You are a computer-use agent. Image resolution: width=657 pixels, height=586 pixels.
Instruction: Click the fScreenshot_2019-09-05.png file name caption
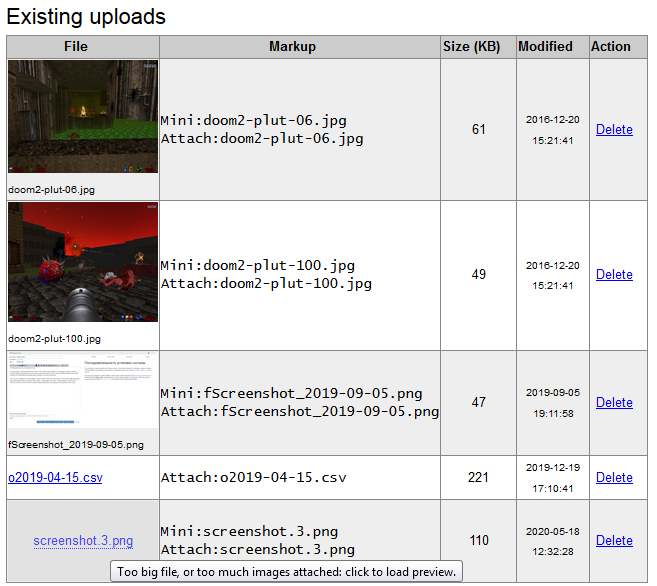pos(76,445)
